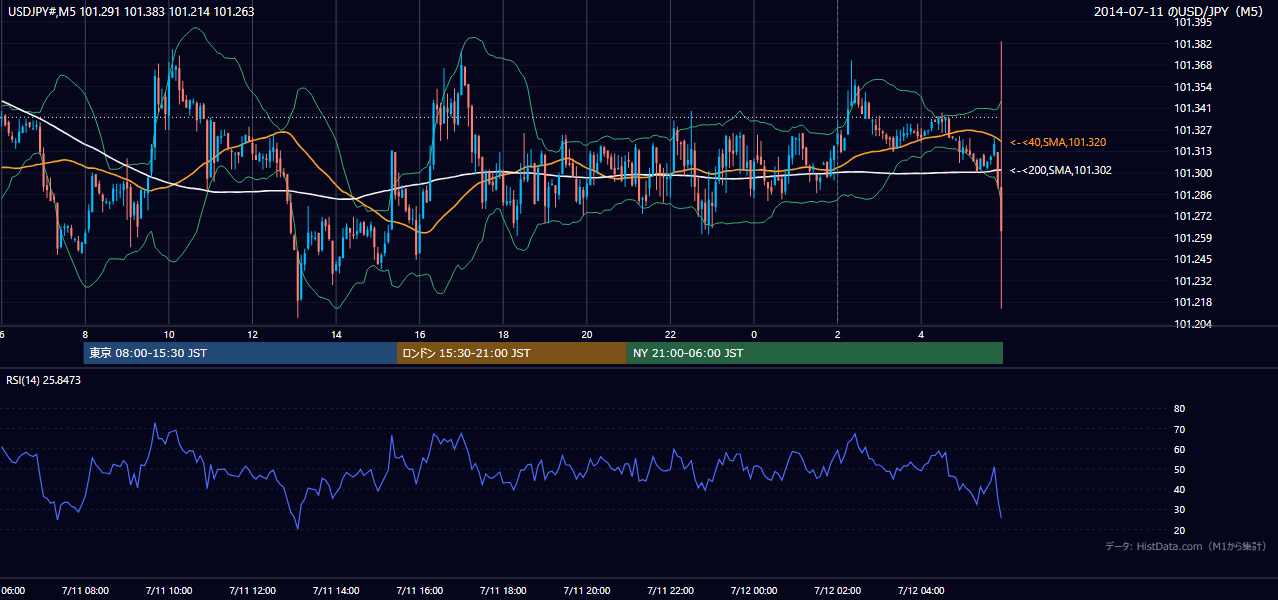Click the 7/11 18:00 time label
The width and height of the screenshot is (1278, 600).
click(503, 591)
